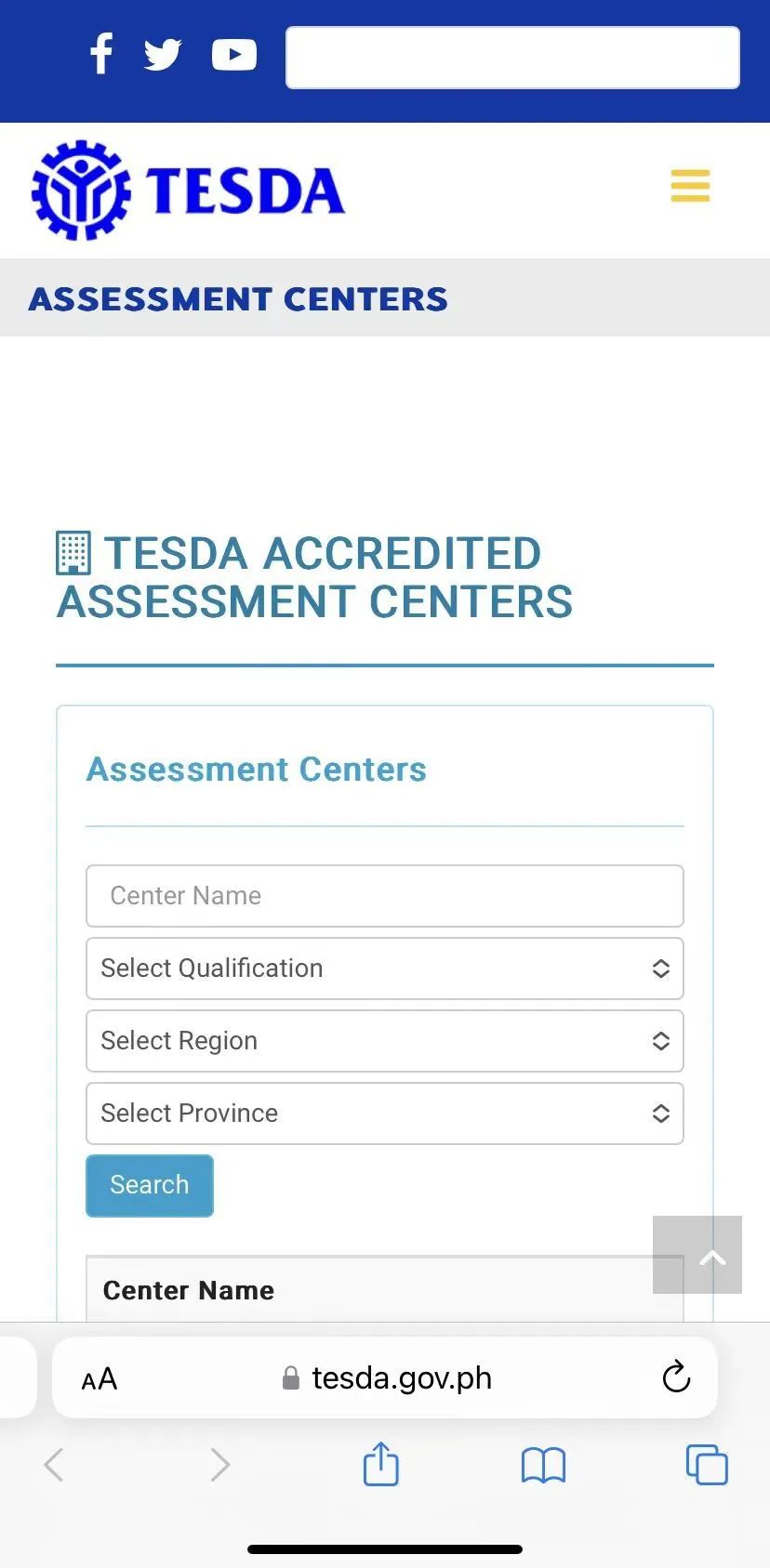Screen dimensions: 770x1568
Task: Expand the Select Qualification dropdown
Action: pyautogui.click(x=385, y=968)
